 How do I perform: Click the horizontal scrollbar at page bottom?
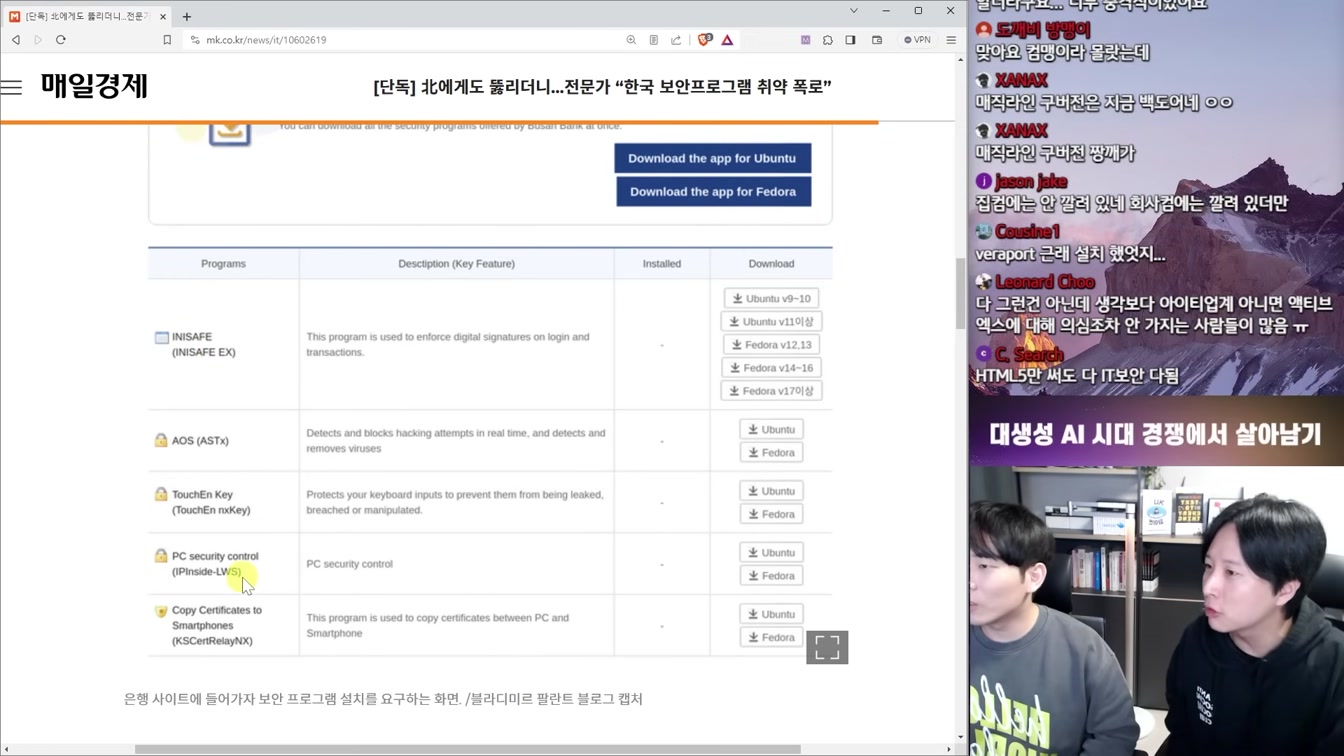click(468, 749)
